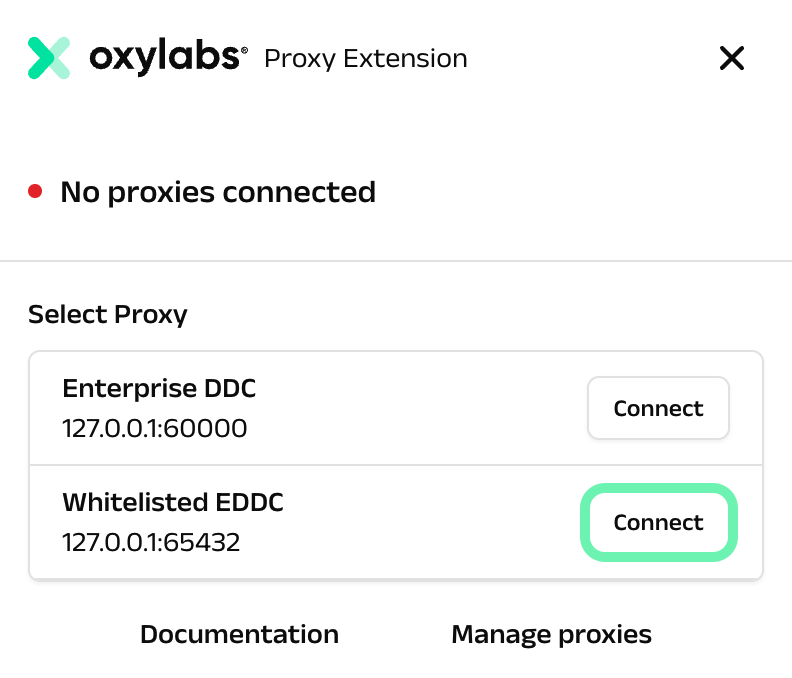Click the Oxylabs green X logo icon
Screen dimensions: 792x678
49,58
